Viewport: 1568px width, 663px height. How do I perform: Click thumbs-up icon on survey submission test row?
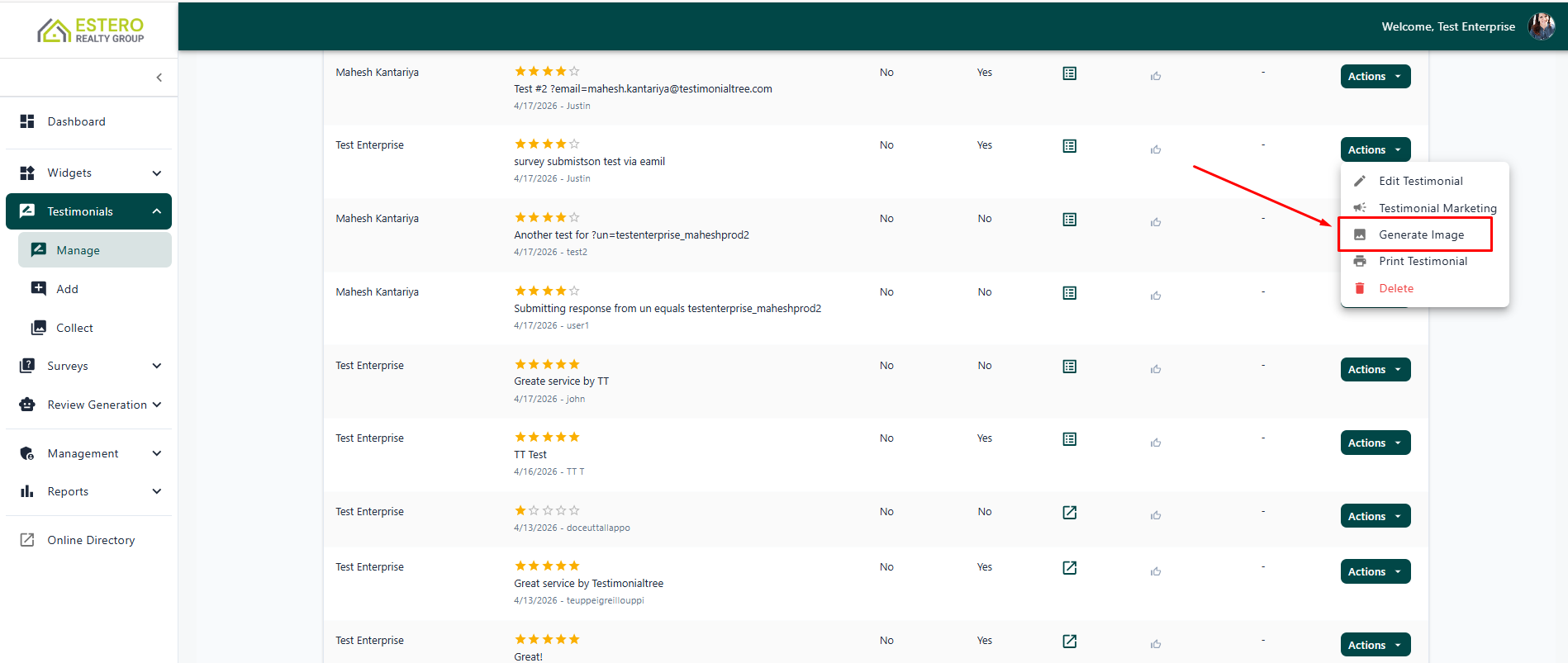point(1156,149)
